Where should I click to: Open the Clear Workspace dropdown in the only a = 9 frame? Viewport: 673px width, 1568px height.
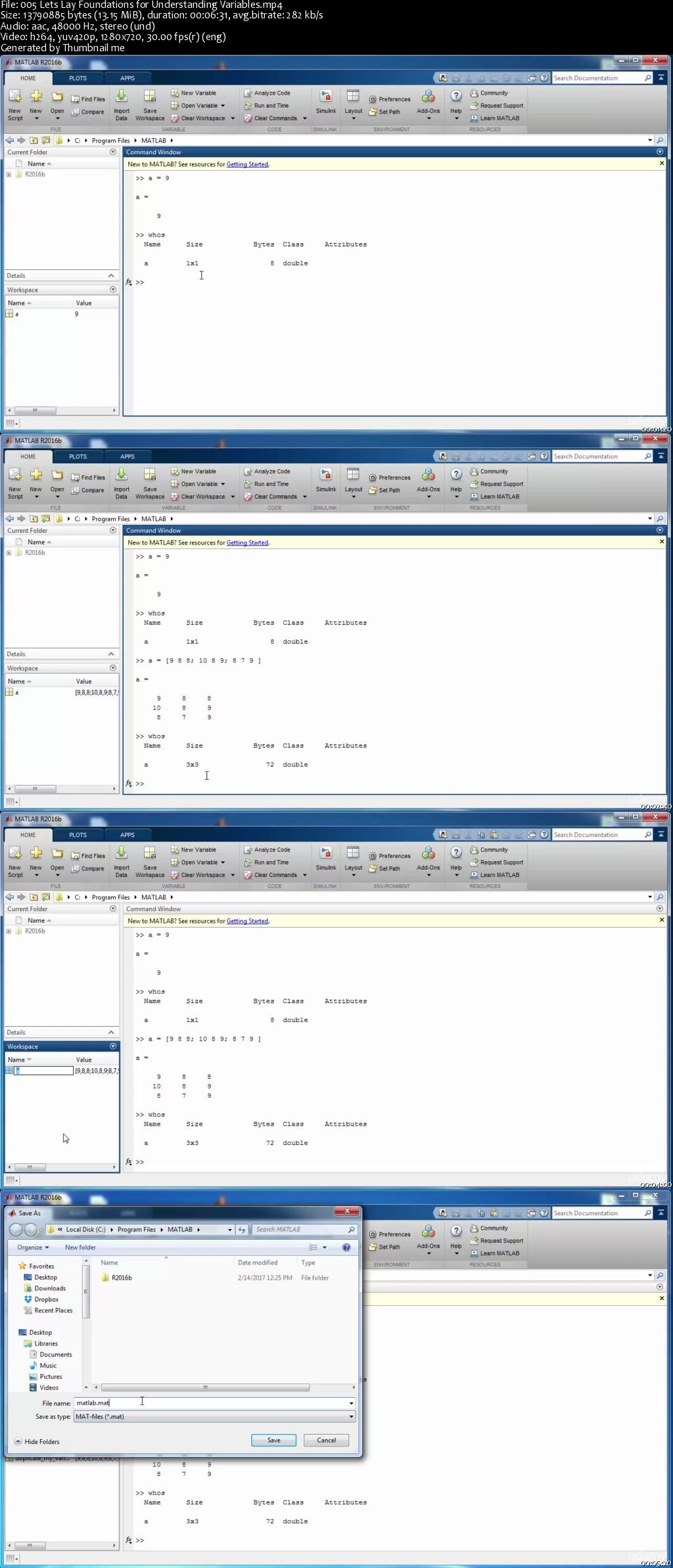click(233, 118)
